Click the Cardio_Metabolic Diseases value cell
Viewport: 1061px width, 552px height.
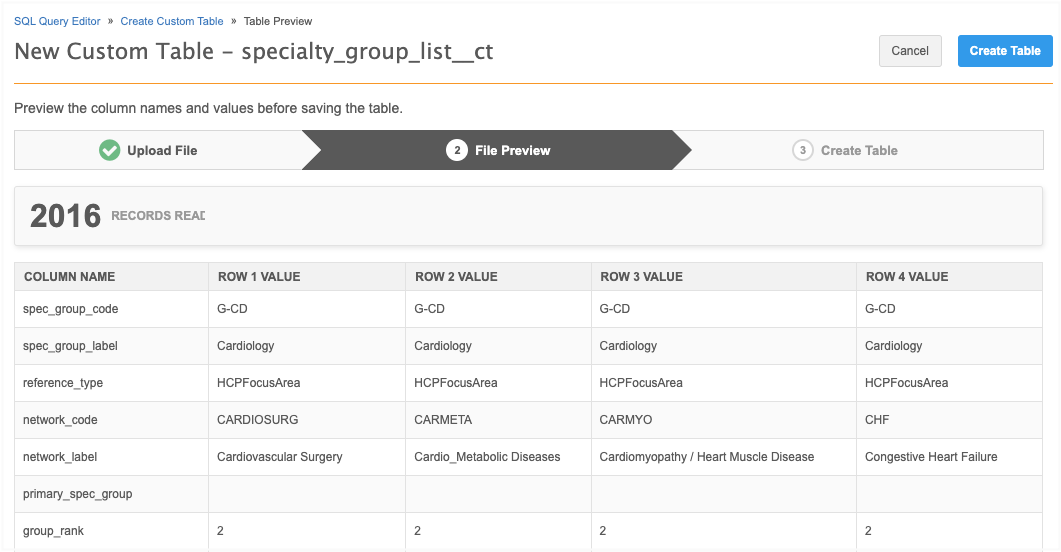click(487, 457)
